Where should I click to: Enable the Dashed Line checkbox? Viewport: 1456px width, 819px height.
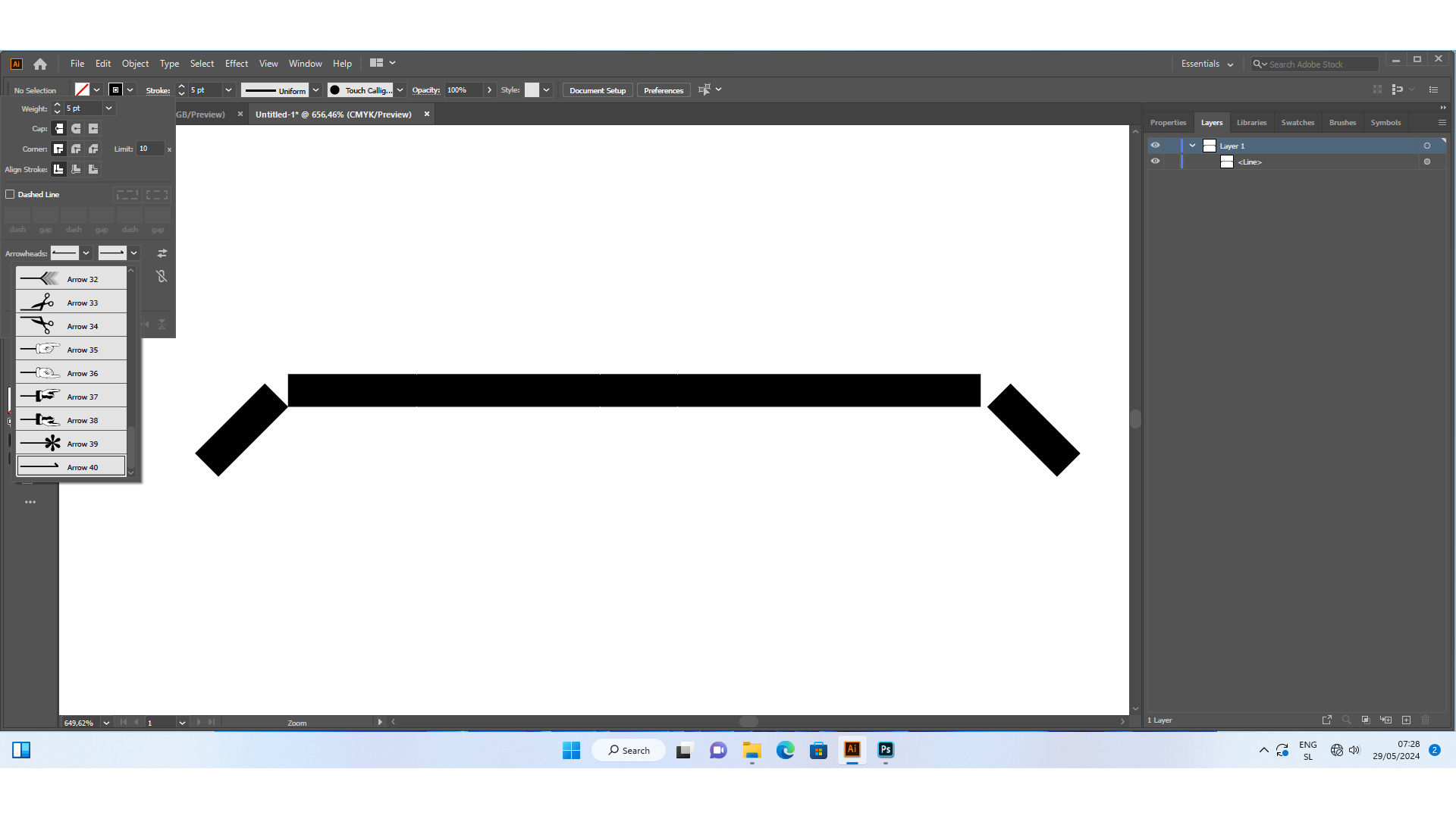(11, 194)
